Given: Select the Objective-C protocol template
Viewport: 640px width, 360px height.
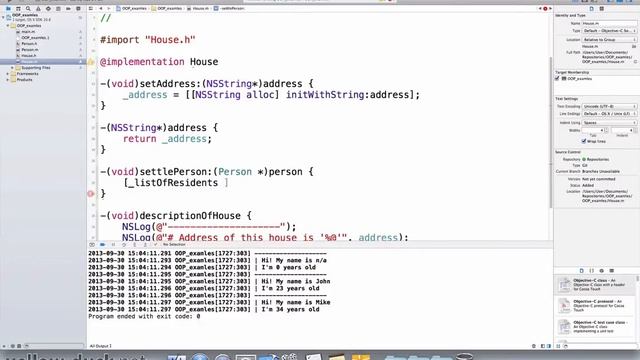Looking at the screenshot, I should click(x=595, y=306).
